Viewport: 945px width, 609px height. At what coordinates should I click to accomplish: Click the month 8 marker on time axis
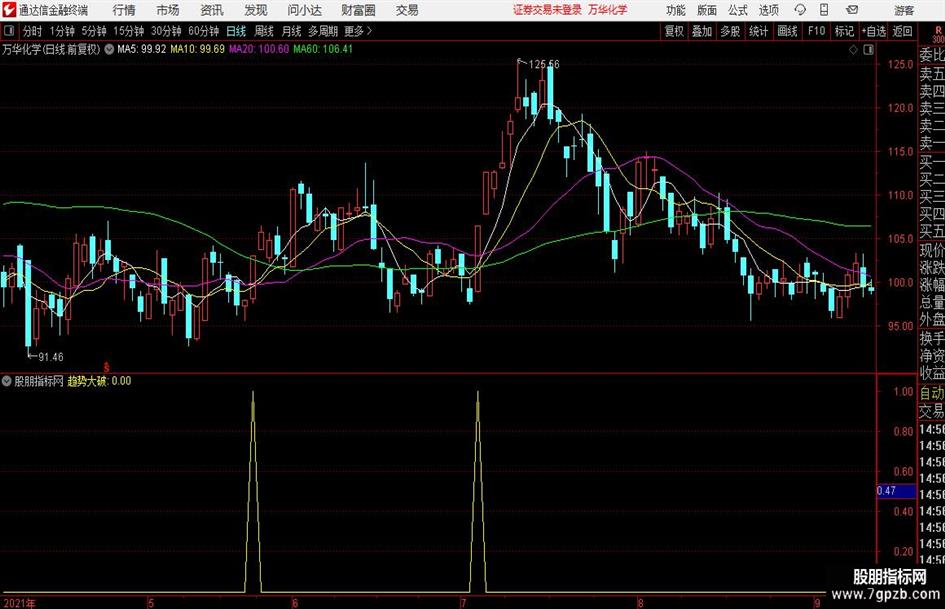point(640,603)
